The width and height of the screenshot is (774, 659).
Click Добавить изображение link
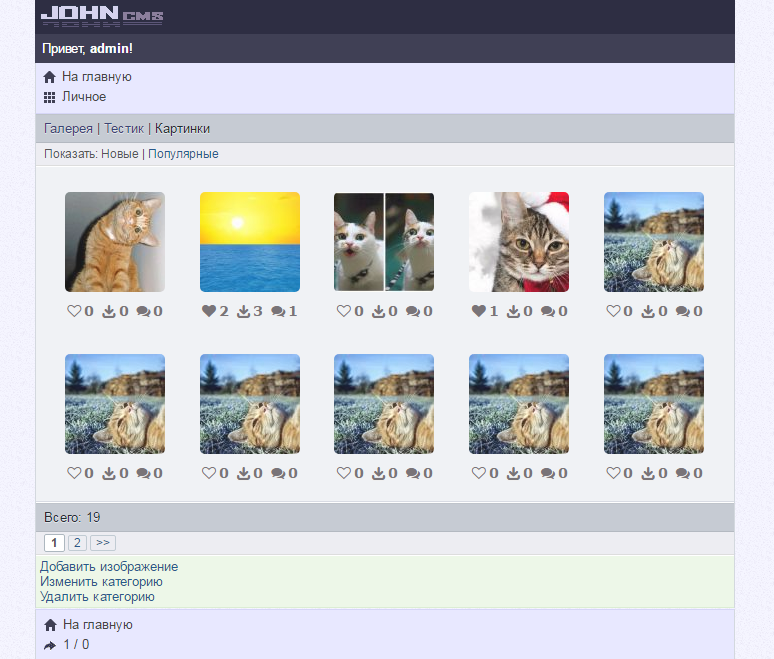[x=109, y=567]
